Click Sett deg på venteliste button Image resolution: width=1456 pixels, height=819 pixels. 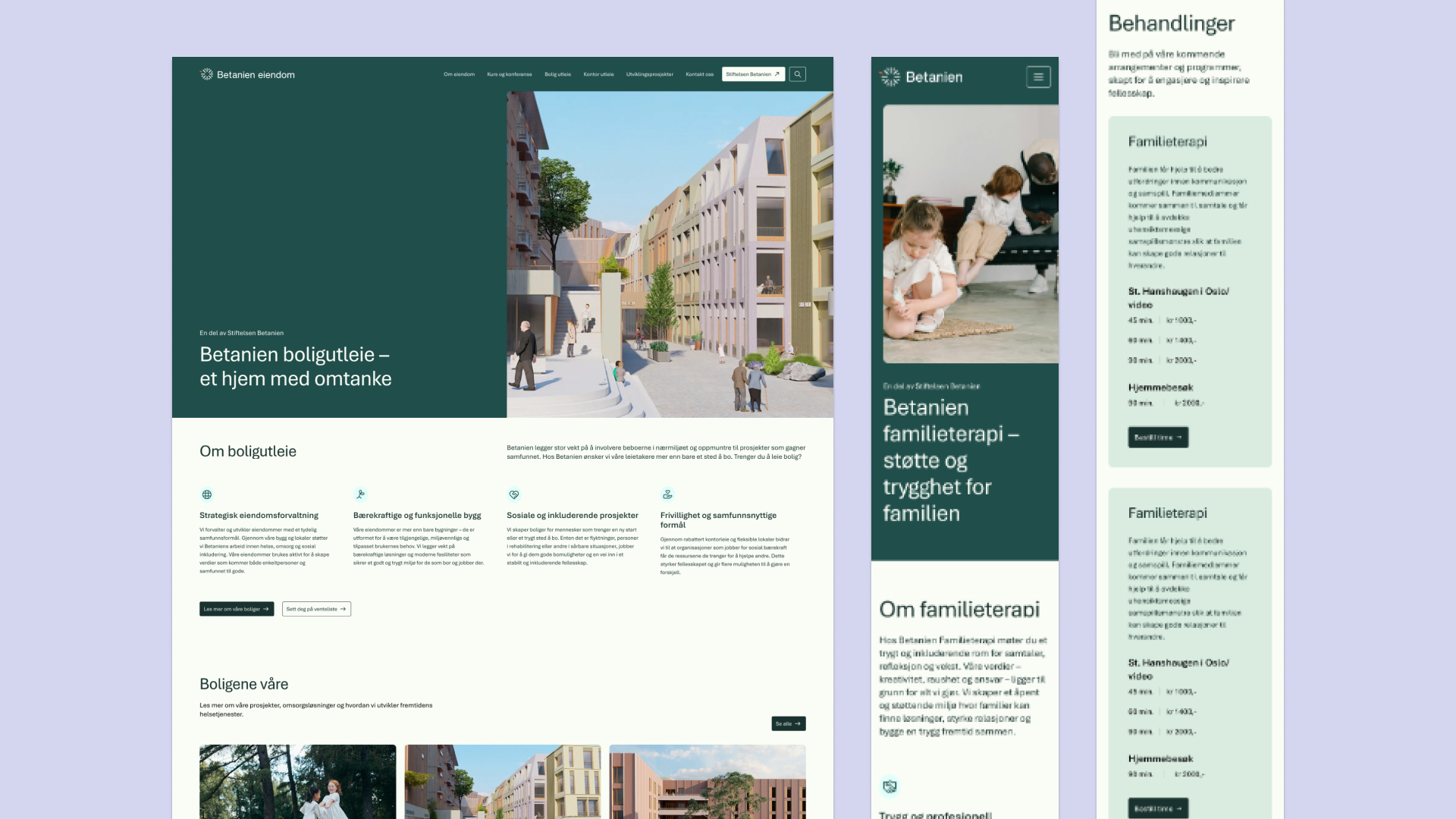point(316,609)
